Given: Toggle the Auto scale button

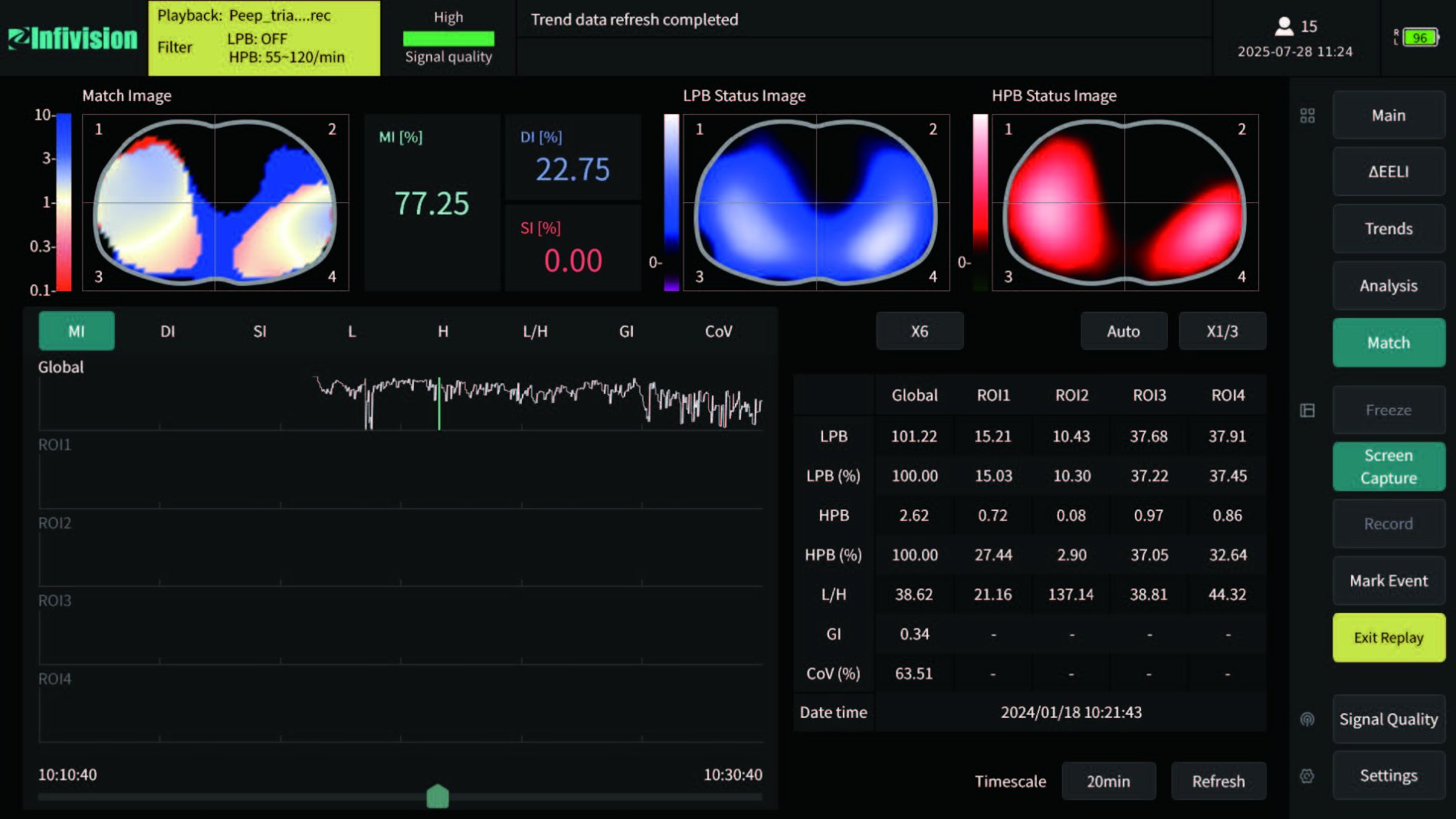Looking at the screenshot, I should click(x=1123, y=331).
